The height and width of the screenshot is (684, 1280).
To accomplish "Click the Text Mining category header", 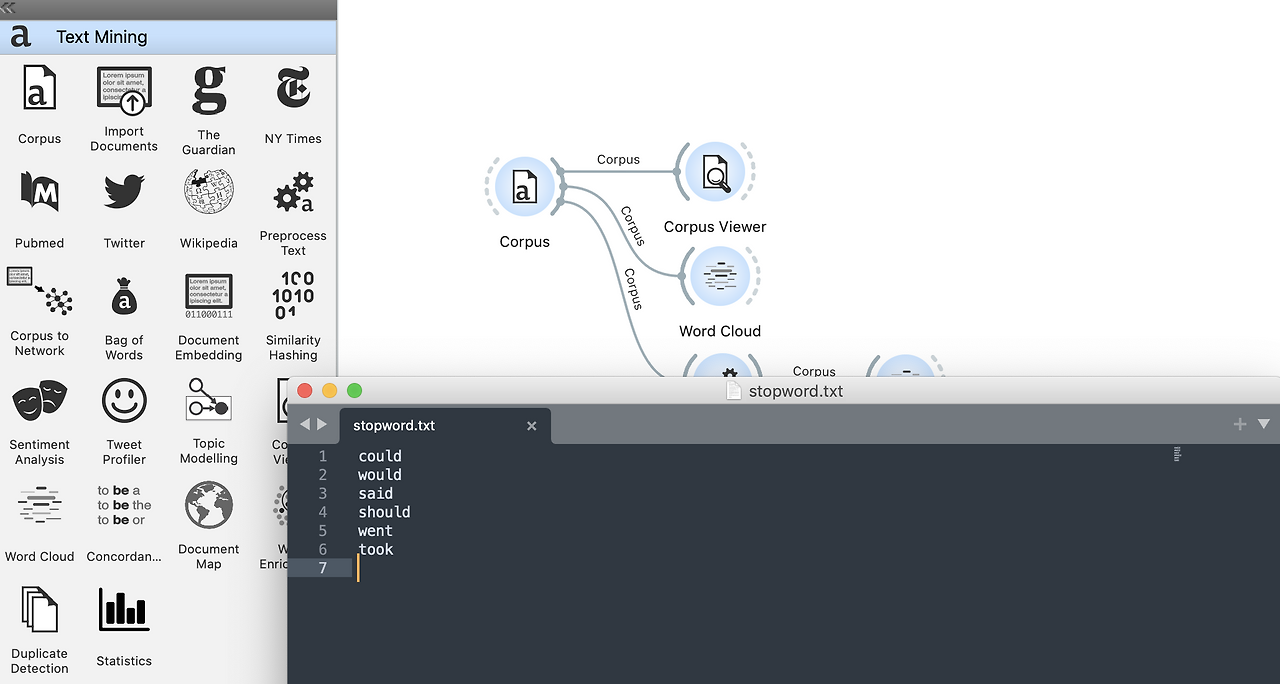I will point(168,37).
